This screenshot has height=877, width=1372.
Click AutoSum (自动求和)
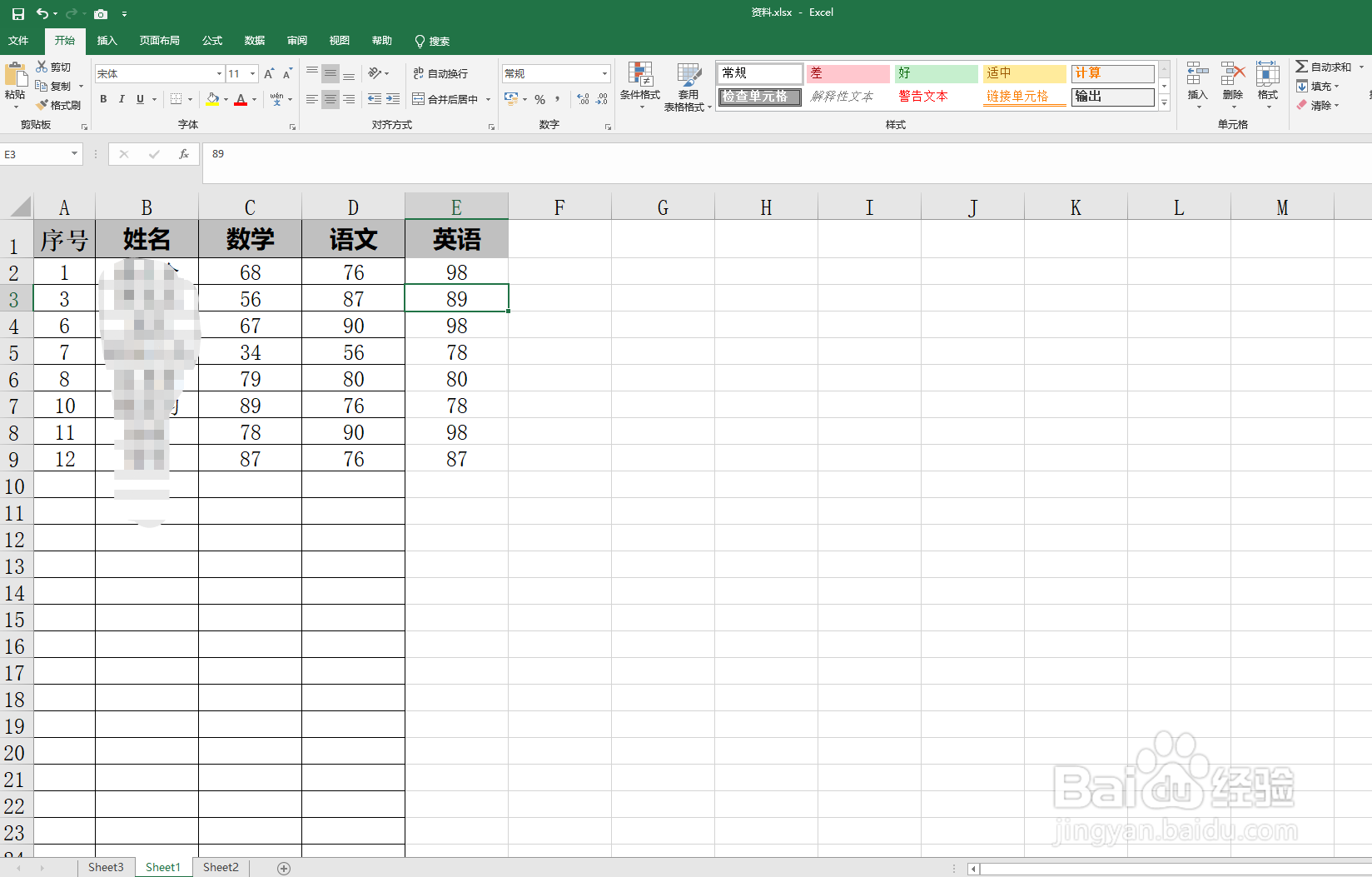(x=1323, y=67)
